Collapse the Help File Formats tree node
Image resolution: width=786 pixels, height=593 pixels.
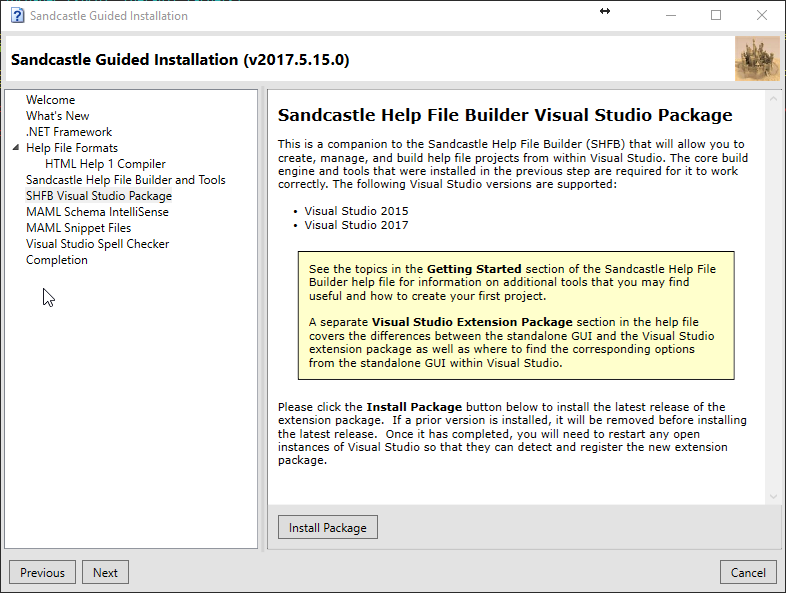pyautogui.click(x=16, y=147)
